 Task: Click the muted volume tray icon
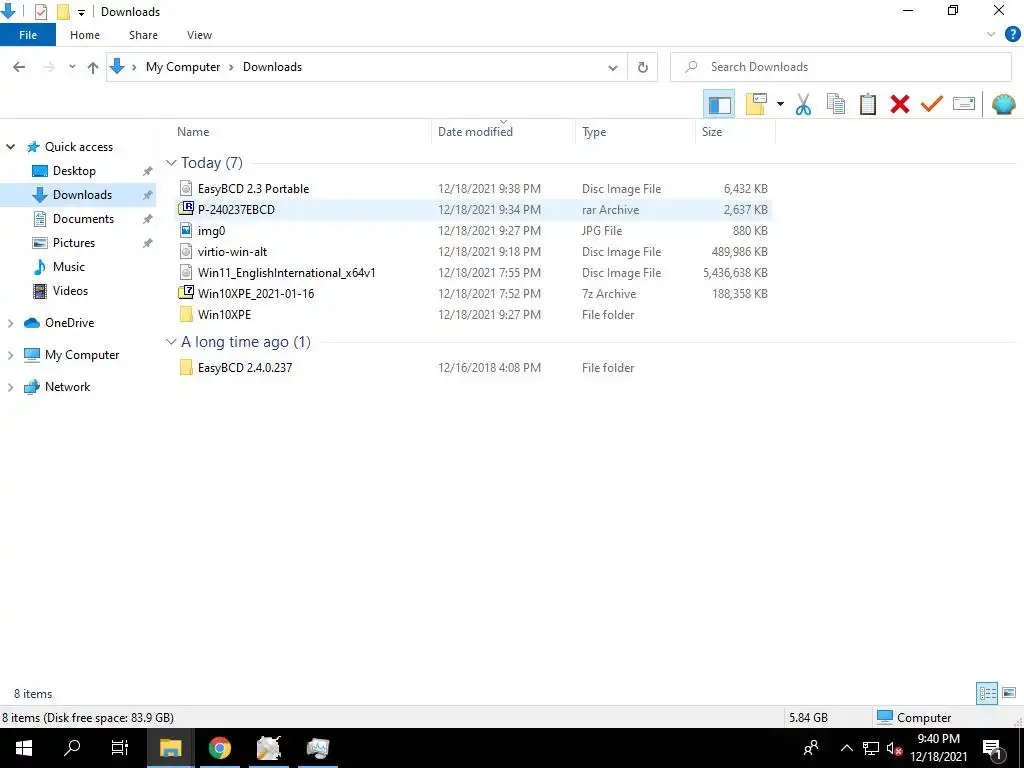pos(893,748)
